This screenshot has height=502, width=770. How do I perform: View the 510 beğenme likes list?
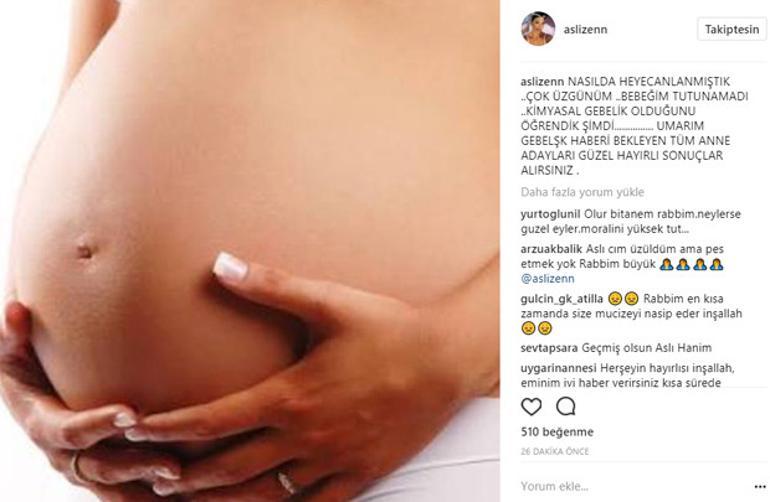(557, 432)
